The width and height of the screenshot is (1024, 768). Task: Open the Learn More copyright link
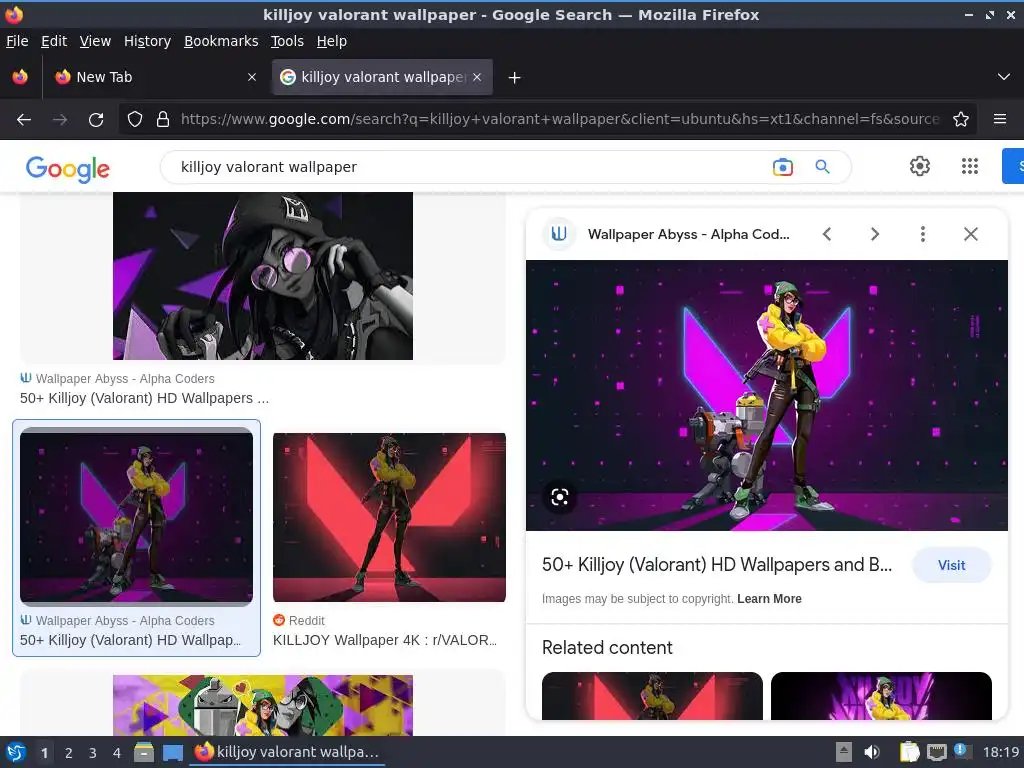pyautogui.click(x=769, y=599)
